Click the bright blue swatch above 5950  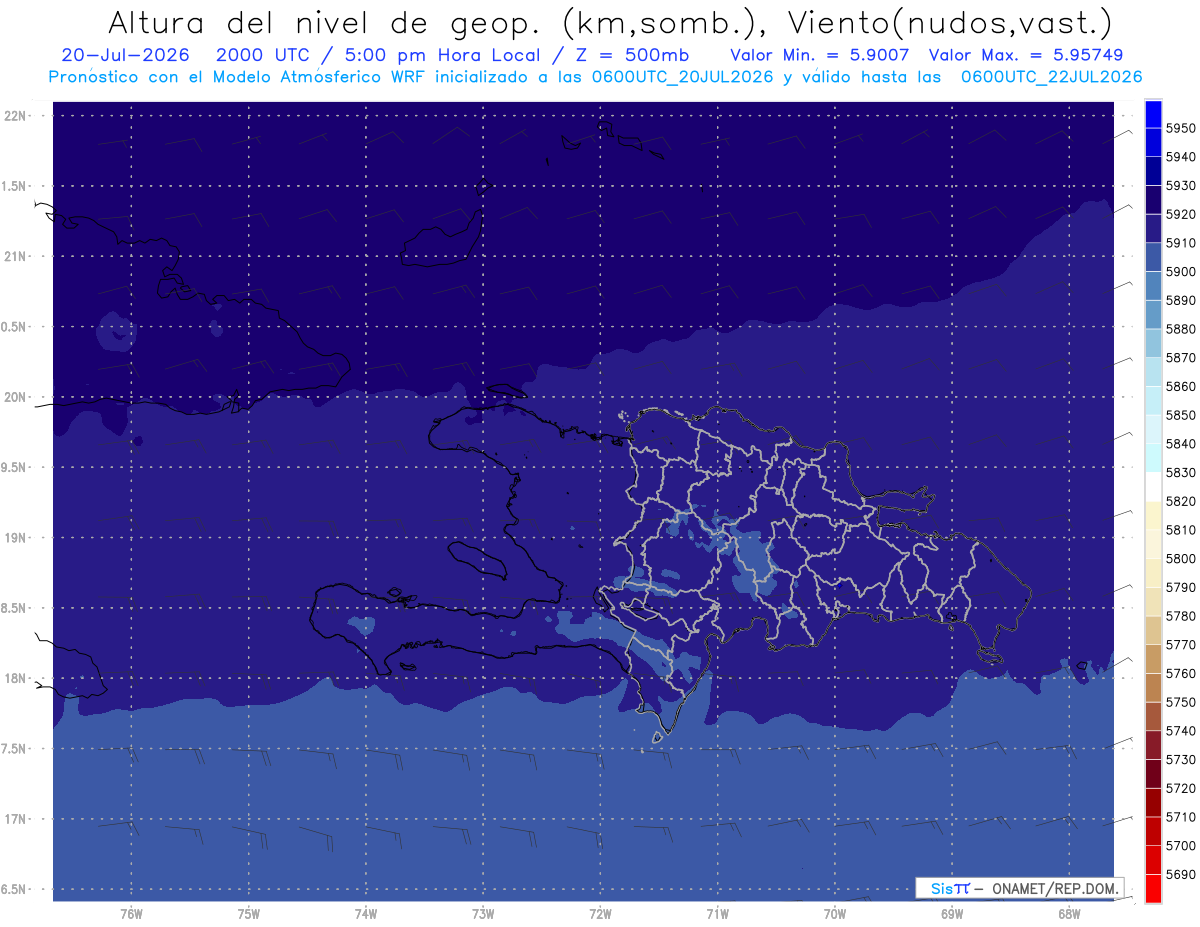[1152, 114]
